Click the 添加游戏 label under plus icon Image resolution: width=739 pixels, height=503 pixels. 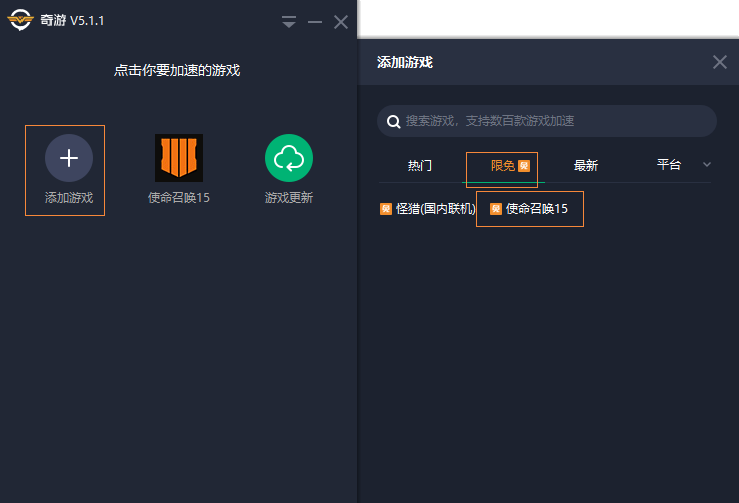click(69, 198)
